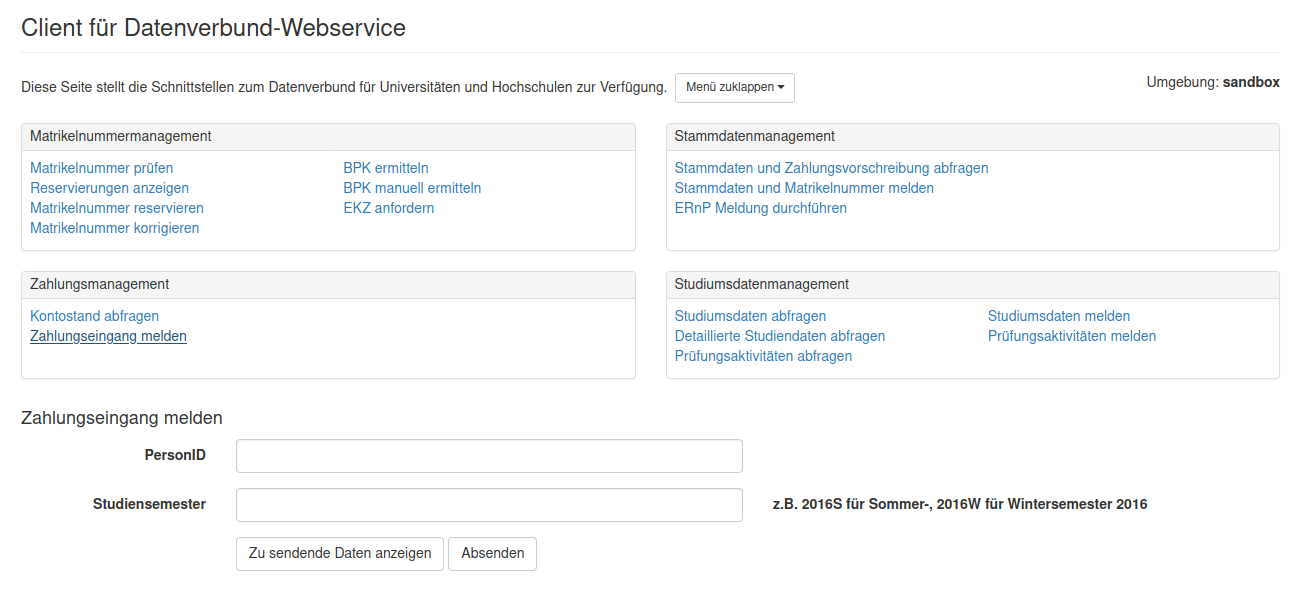Open 'Matrikelnummer prüfen' link
The image size is (1293, 590).
(x=101, y=168)
